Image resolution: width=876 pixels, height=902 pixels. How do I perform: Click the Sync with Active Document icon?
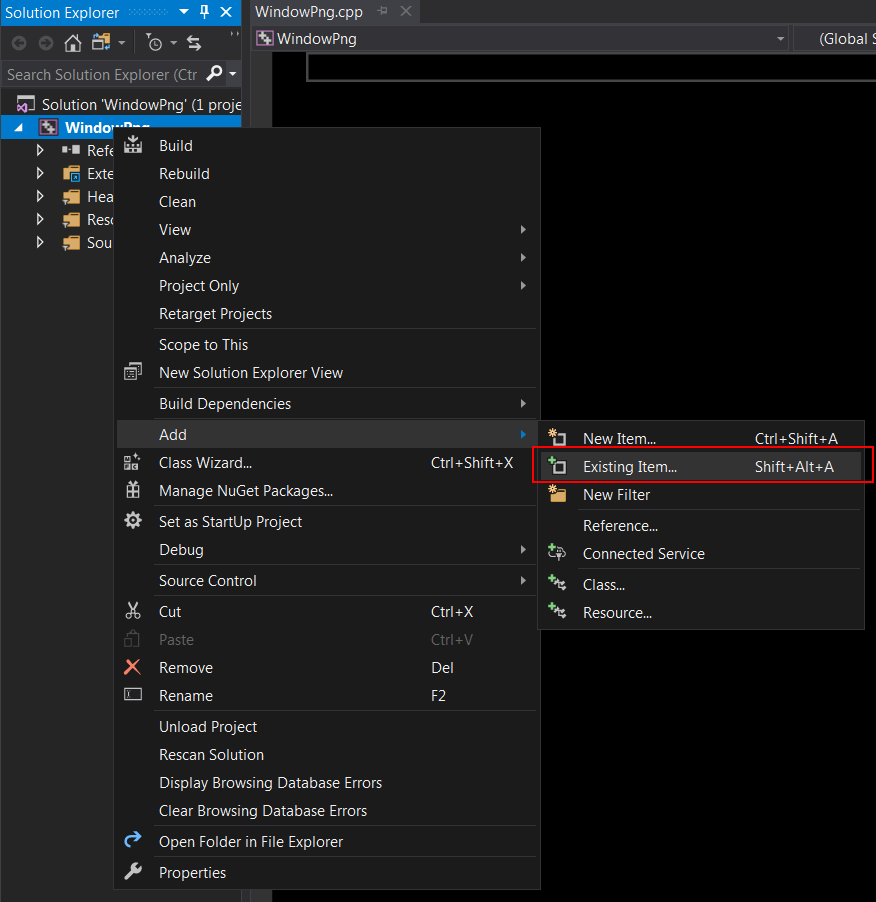(194, 43)
